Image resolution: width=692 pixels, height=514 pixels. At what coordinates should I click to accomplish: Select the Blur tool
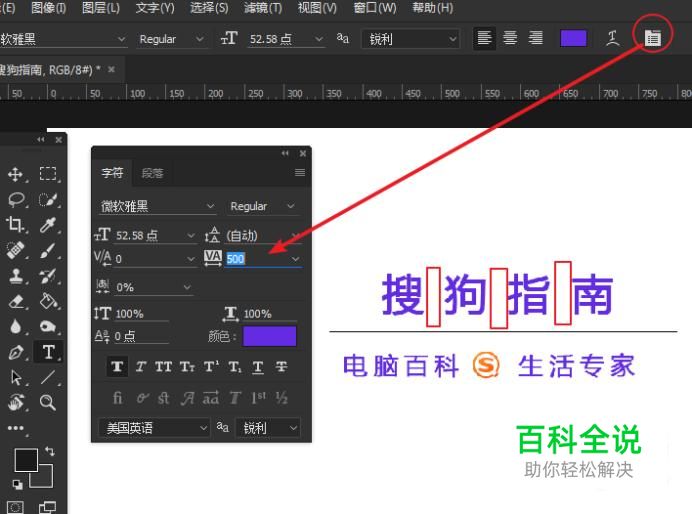click(x=15, y=326)
